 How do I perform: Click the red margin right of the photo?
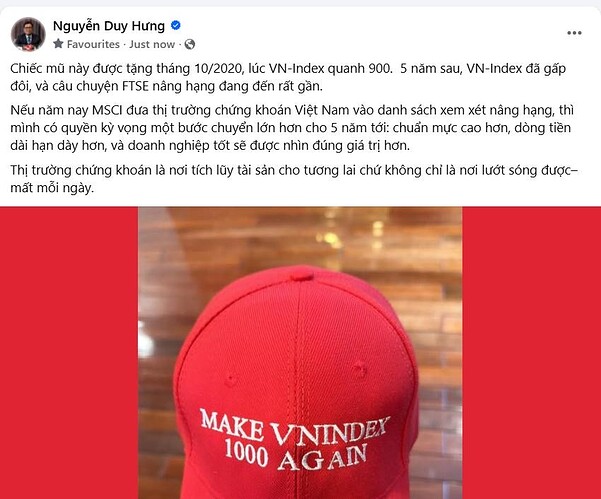tap(532, 353)
